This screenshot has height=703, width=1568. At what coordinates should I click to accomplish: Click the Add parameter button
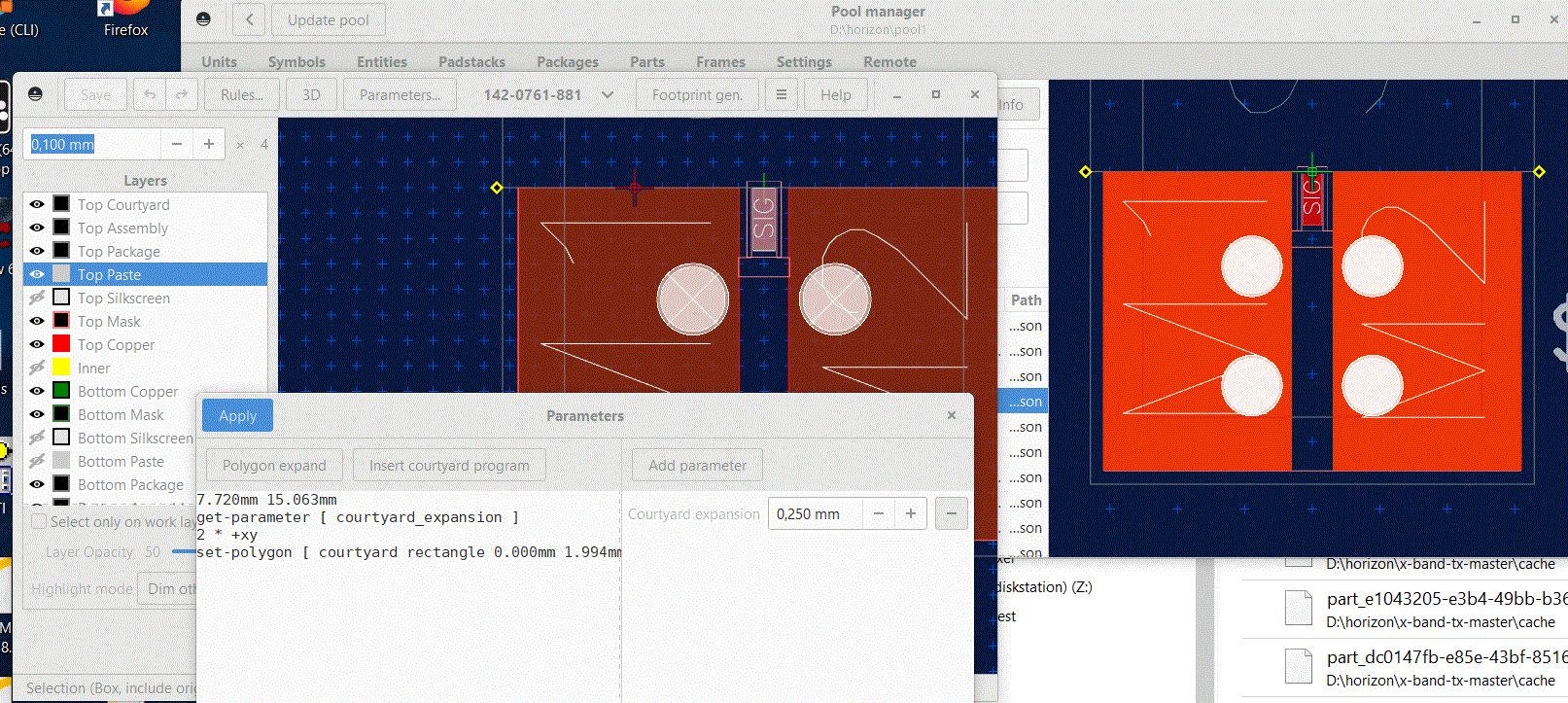click(698, 465)
